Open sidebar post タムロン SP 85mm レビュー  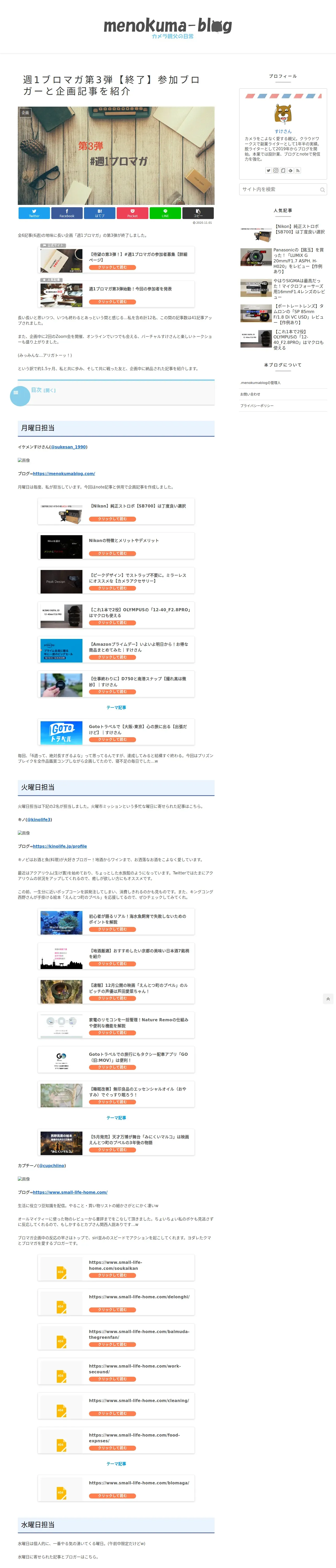283,314
